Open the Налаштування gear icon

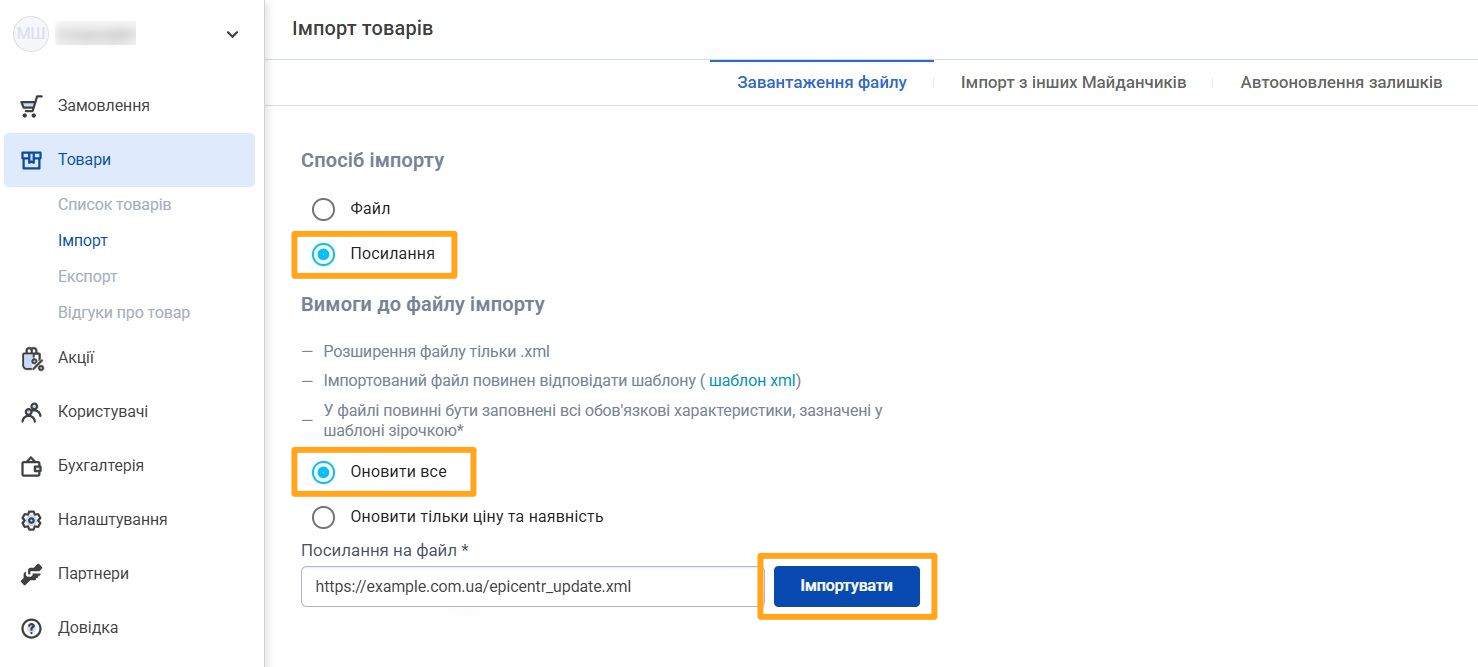(x=31, y=519)
